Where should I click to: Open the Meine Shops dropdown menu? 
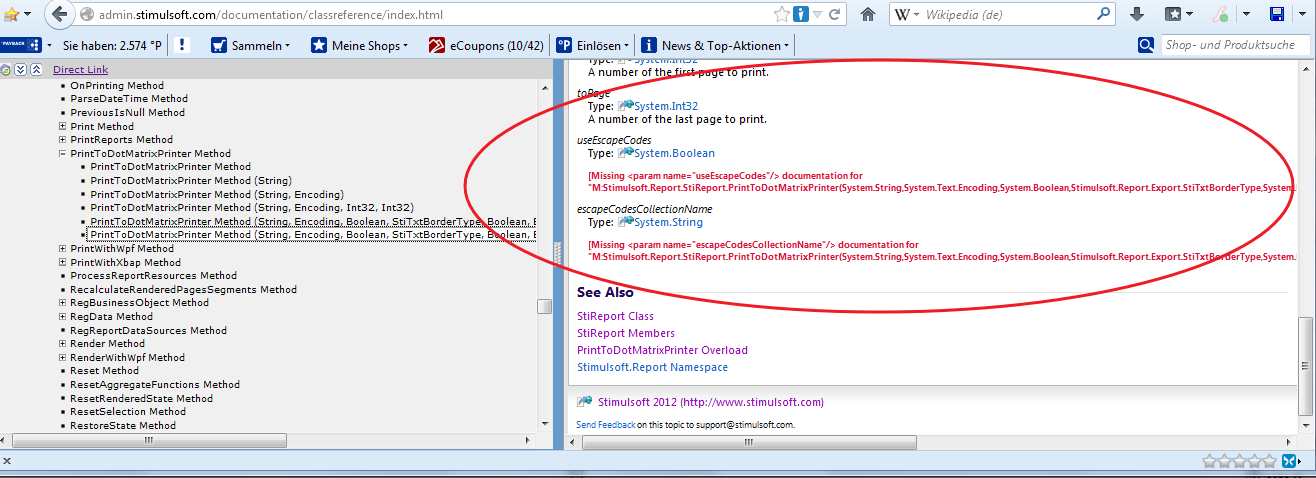coord(359,45)
